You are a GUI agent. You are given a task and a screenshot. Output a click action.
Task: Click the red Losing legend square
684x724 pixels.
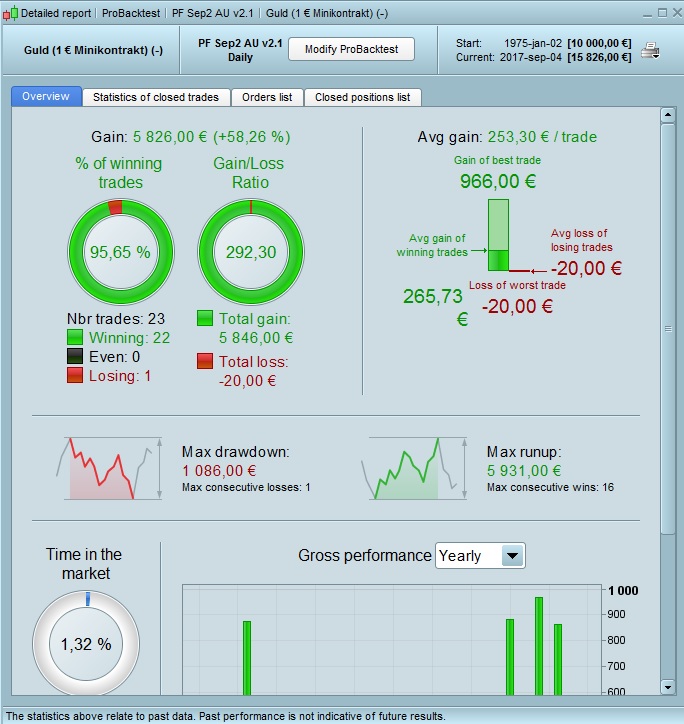click(75, 375)
